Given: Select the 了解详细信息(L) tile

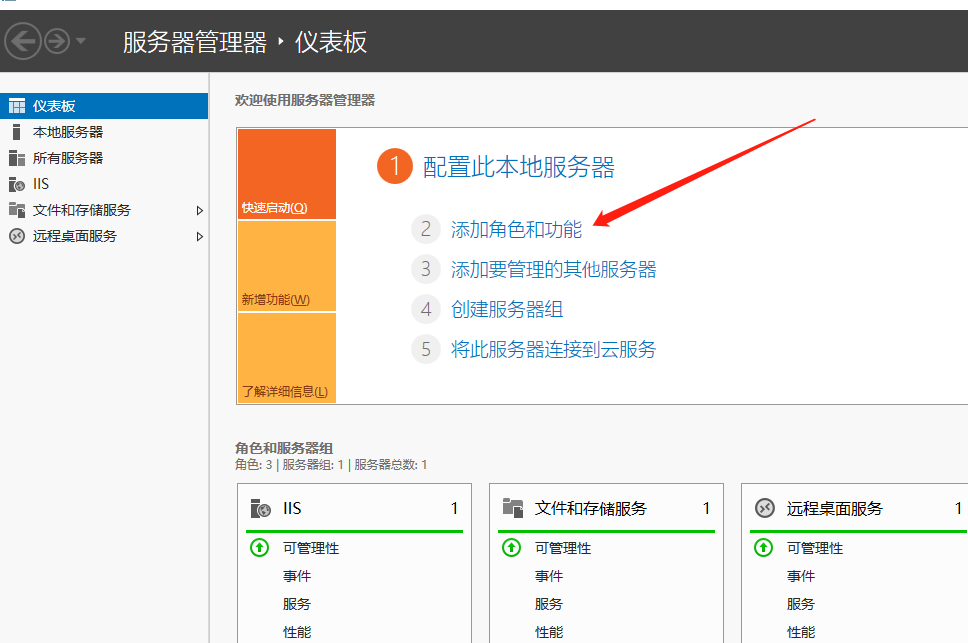Looking at the screenshot, I should [287, 358].
